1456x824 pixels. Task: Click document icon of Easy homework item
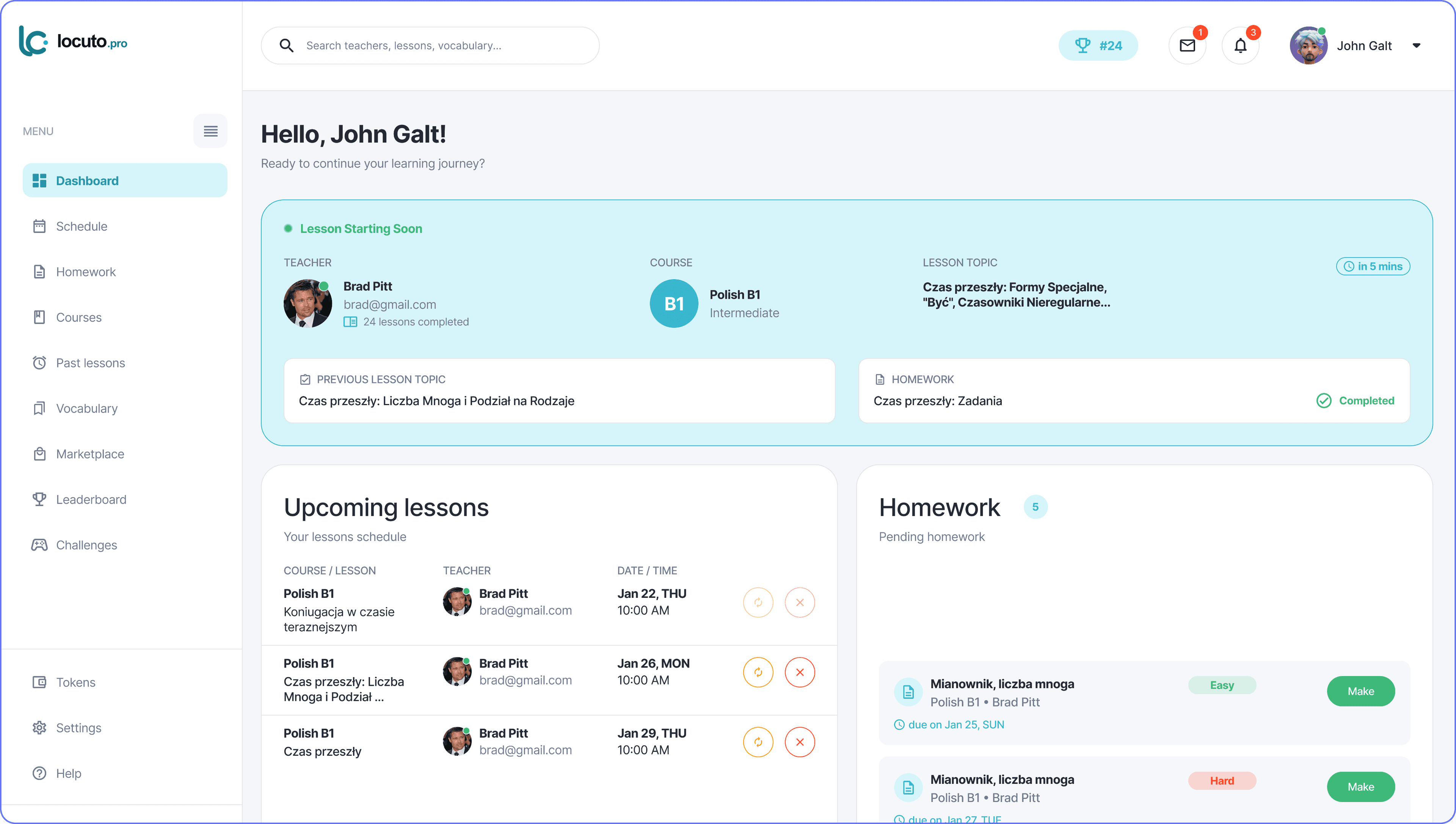coord(908,692)
